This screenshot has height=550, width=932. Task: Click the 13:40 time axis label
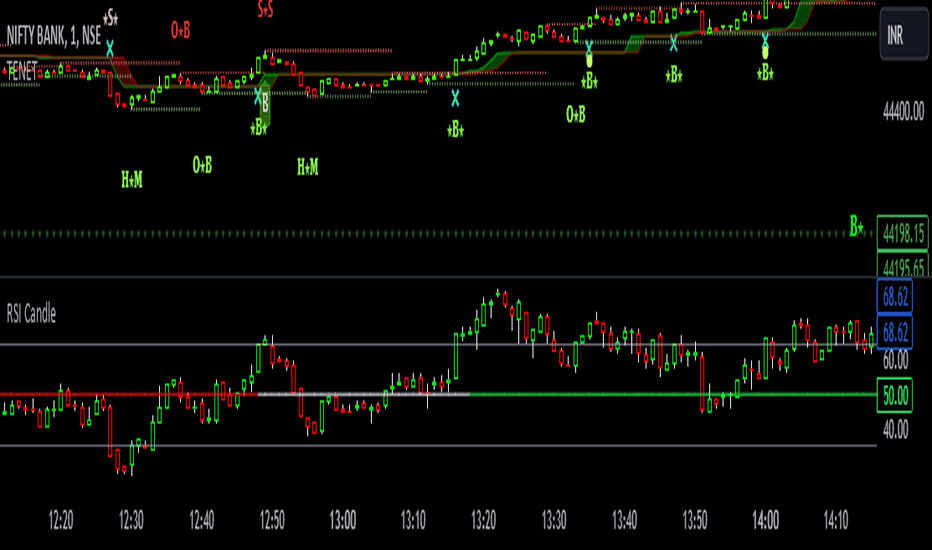pos(624,520)
